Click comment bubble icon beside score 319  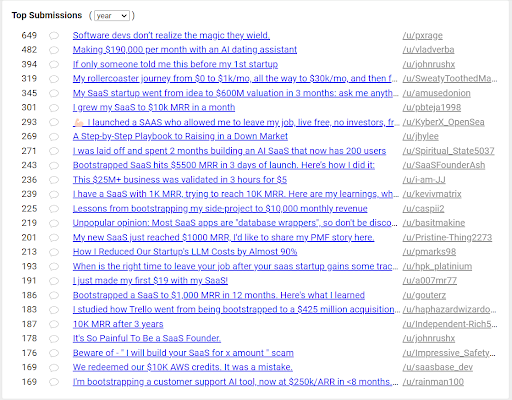click(x=54, y=79)
